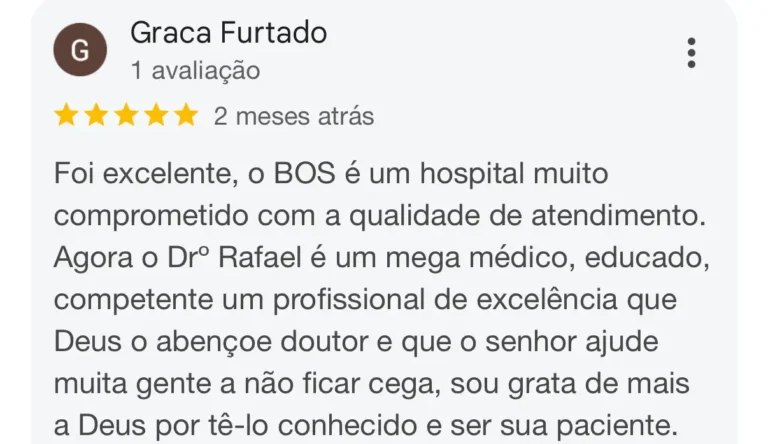Choose the fourth yellow rating star

pos(156,116)
